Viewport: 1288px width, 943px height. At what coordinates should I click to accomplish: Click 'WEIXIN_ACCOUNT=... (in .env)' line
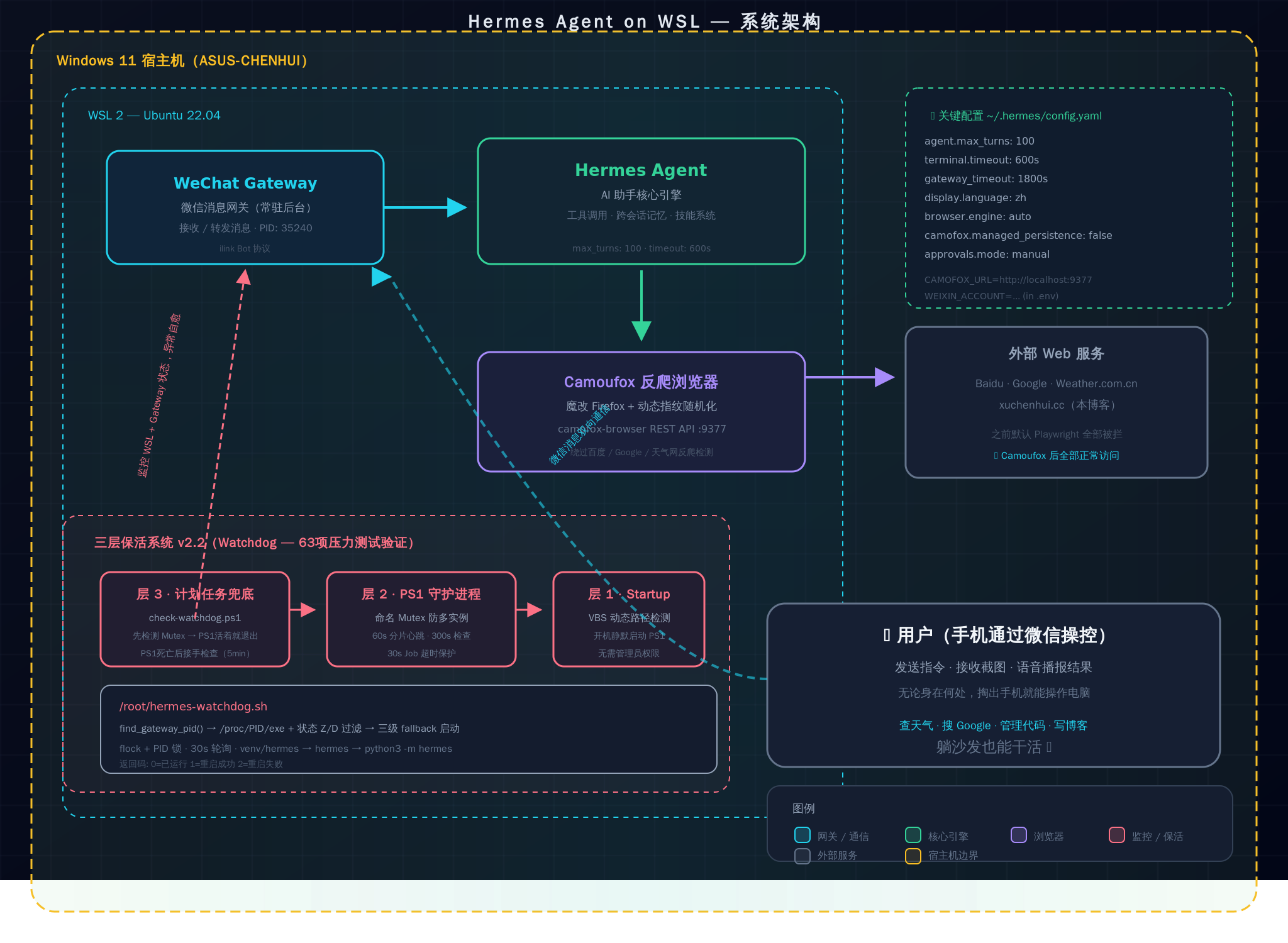pos(991,296)
